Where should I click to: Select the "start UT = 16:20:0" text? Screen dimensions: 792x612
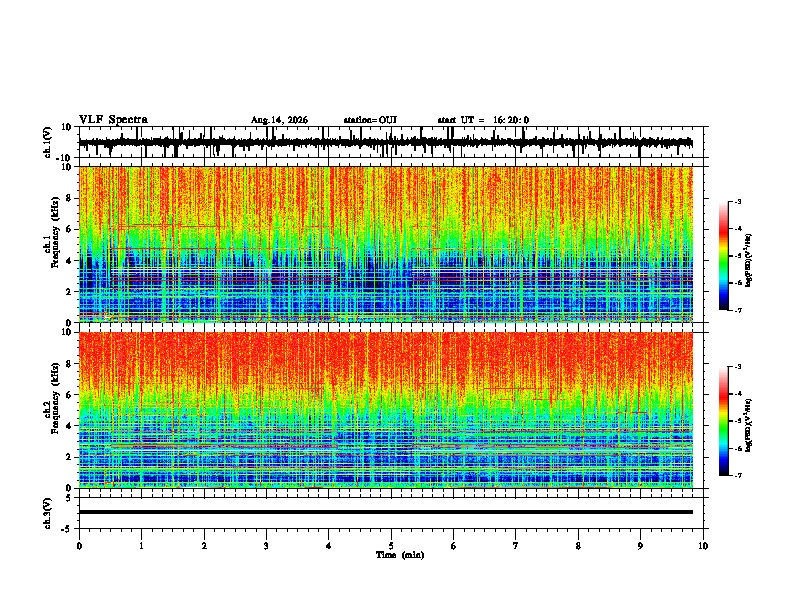pyautogui.click(x=483, y=120)
